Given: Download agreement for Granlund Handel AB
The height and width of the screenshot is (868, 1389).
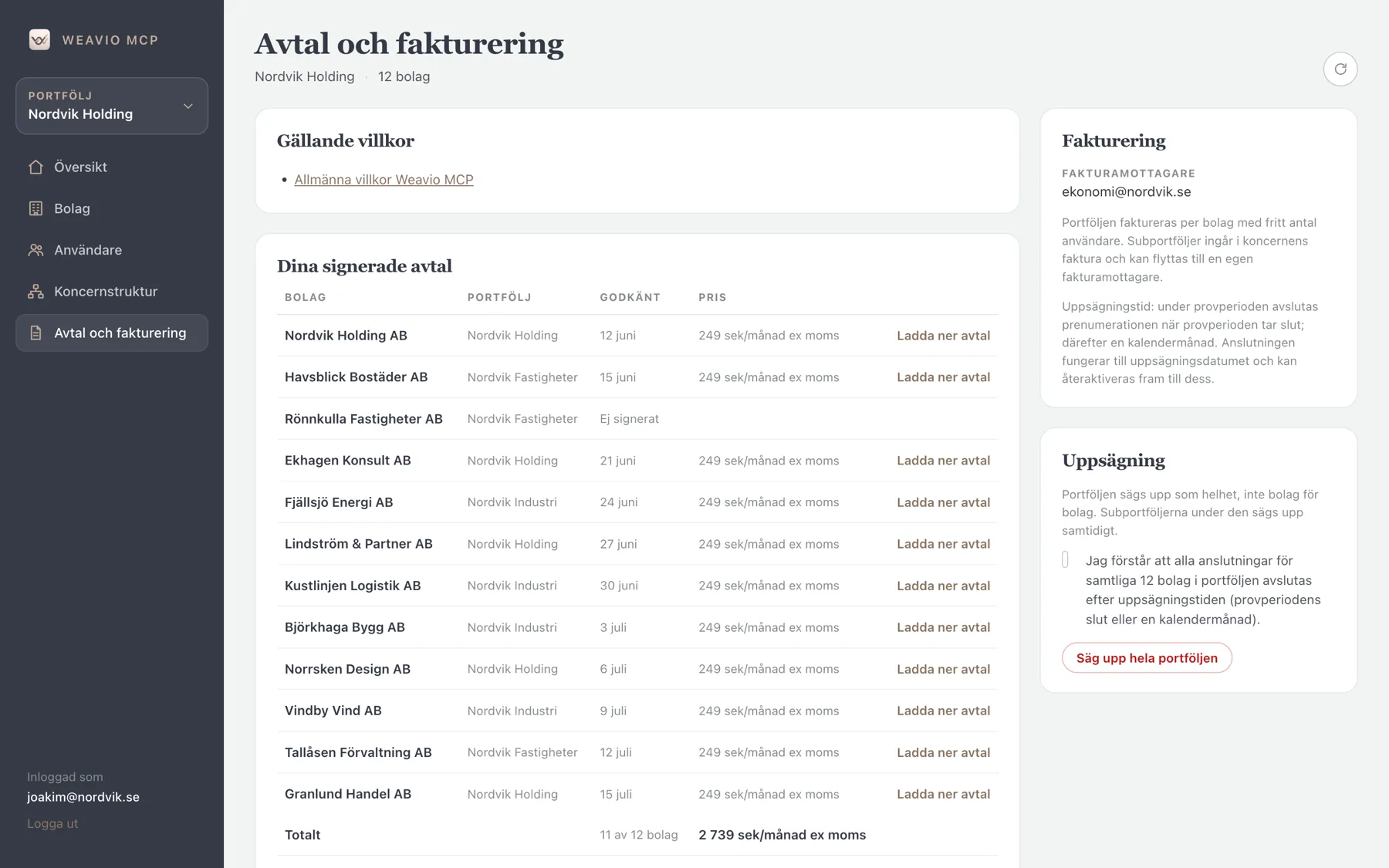Looking at the screenshot, I should point(943,794).
